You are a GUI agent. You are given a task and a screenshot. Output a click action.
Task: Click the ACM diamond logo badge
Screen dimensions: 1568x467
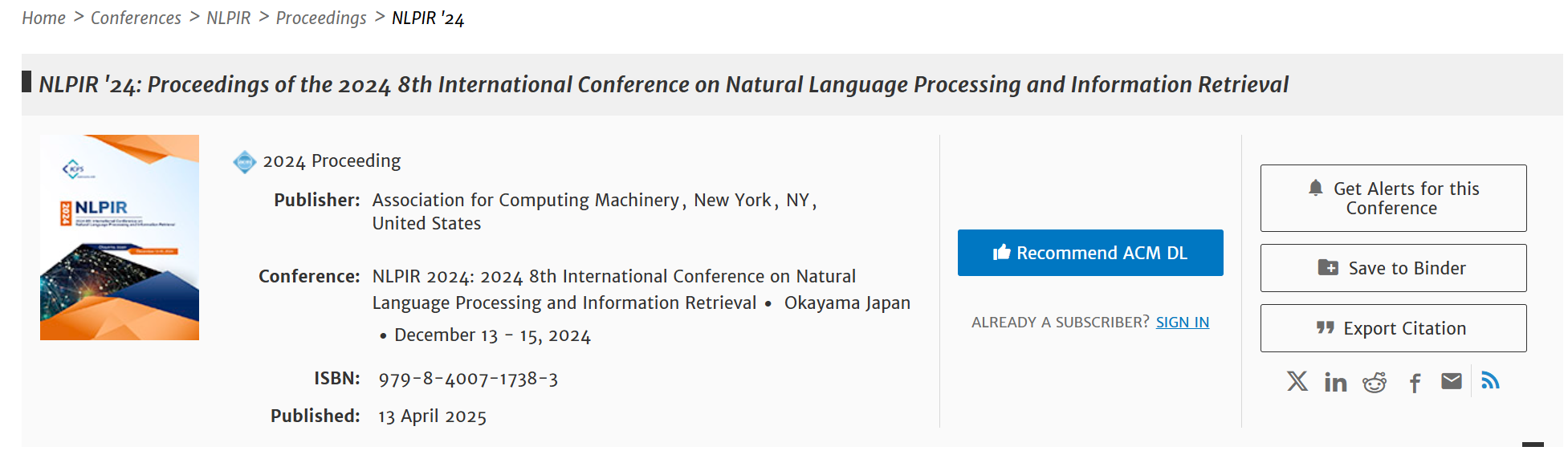244,162
